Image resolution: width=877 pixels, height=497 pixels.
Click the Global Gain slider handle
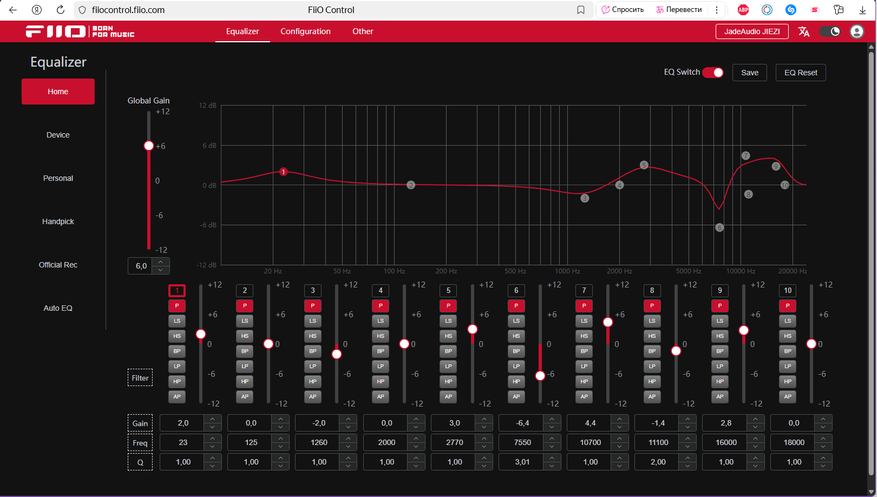[149, 146]
